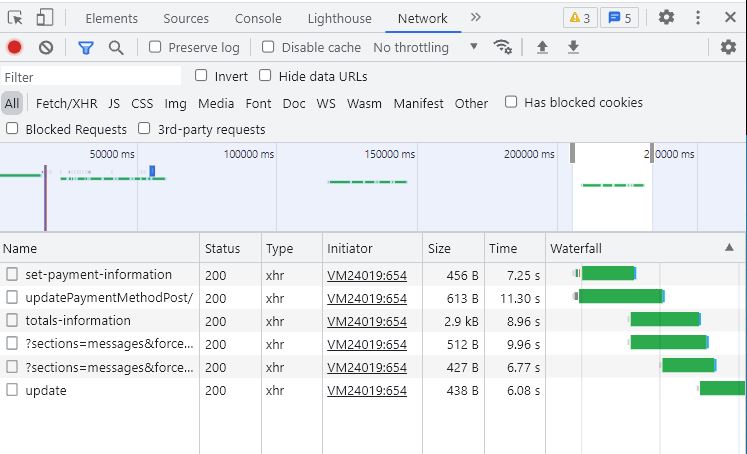
Task: Clear the network log
Action: tap(46, 48)
